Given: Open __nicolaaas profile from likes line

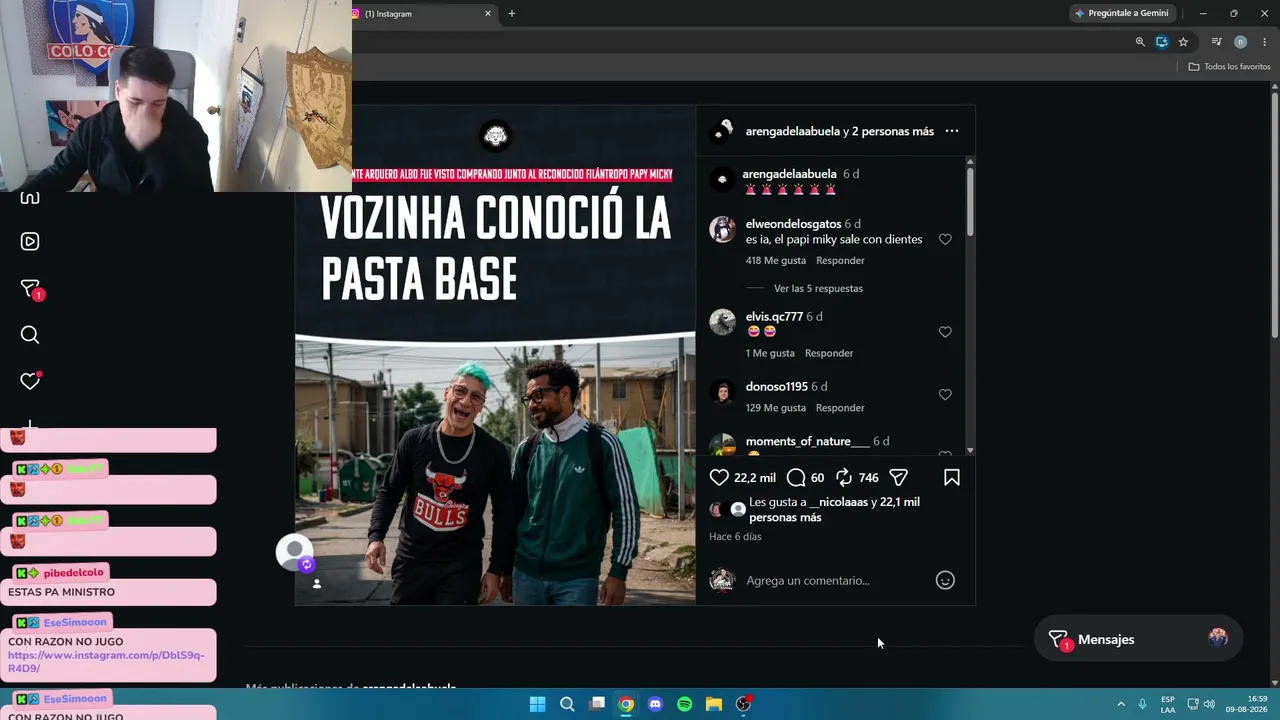Looking at the screenshot, I should pyautogui.click(x=838, y=502).
